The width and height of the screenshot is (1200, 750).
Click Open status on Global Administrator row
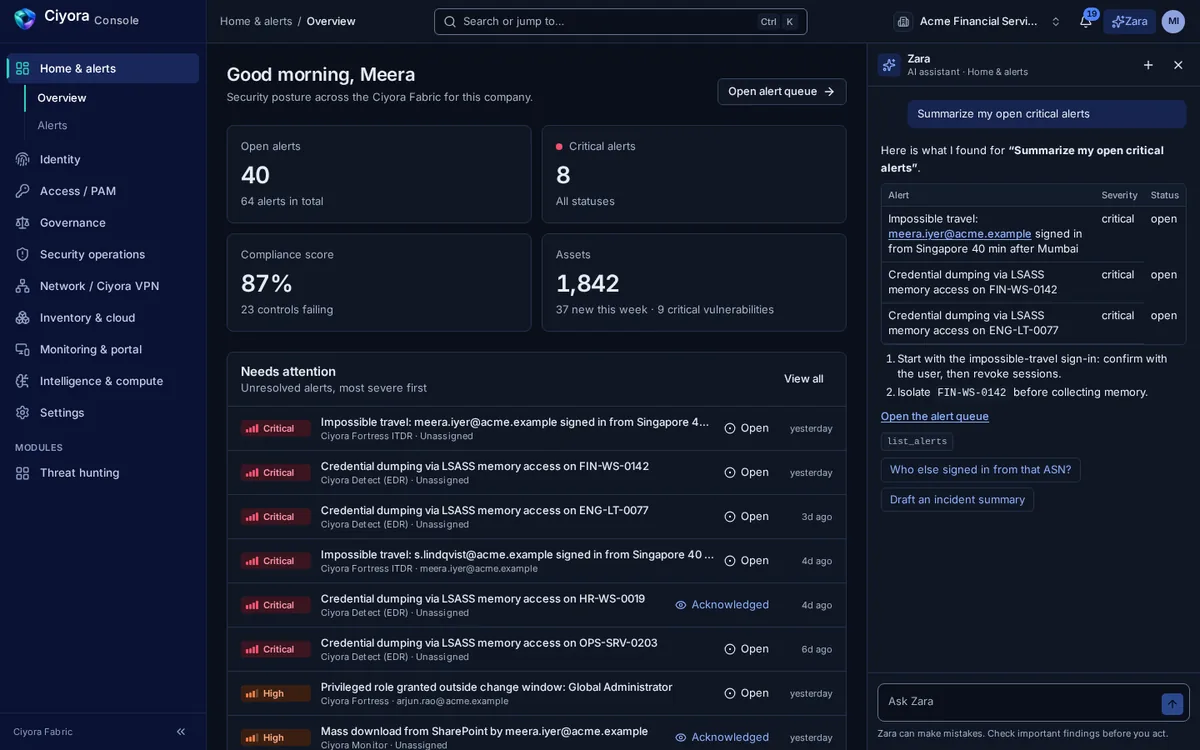coord(747,693)
